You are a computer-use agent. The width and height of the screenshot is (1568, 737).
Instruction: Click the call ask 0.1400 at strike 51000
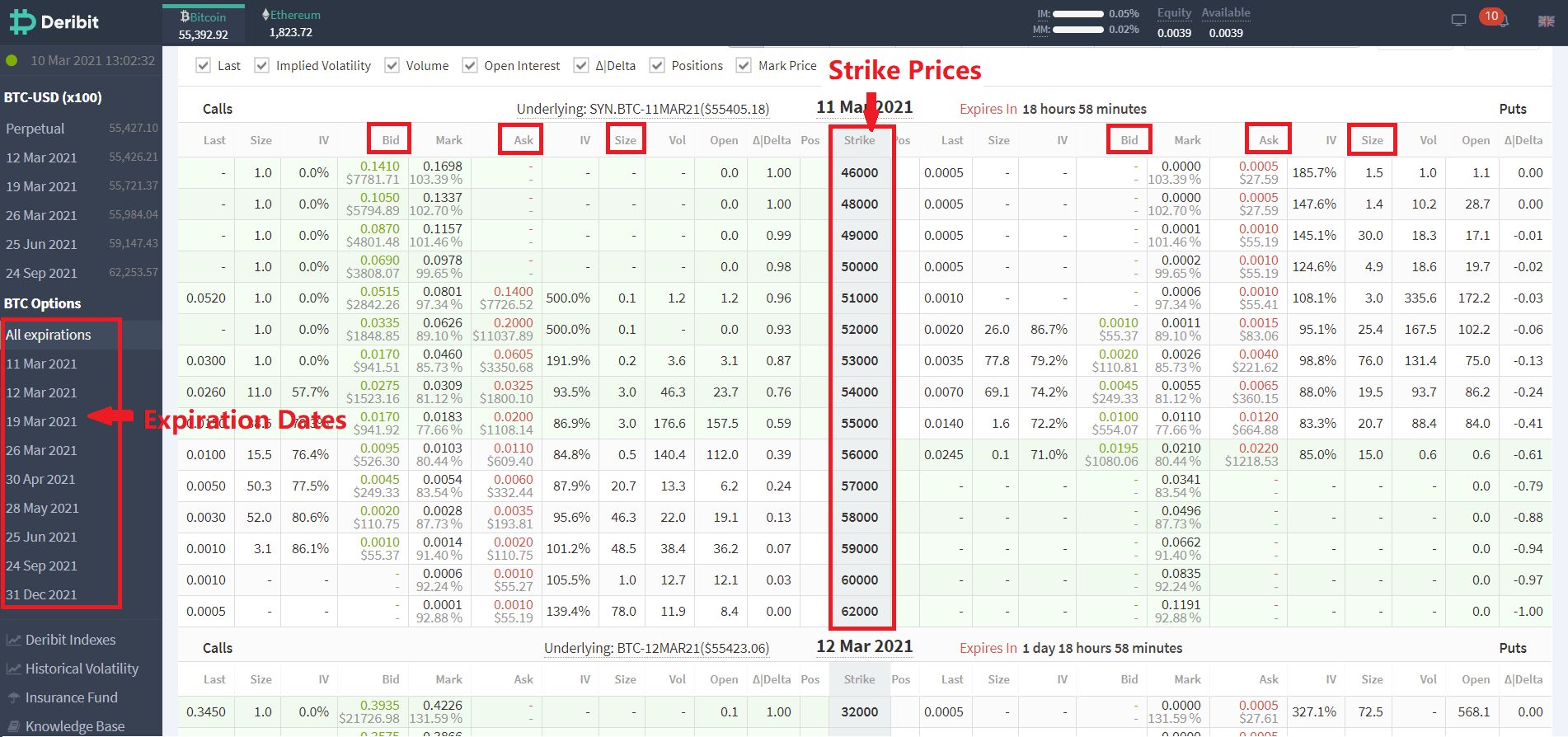click(514, 292)
